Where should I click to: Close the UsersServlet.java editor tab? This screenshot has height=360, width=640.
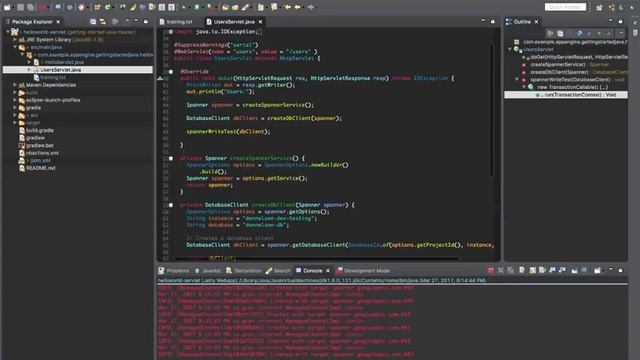[260, 22]
